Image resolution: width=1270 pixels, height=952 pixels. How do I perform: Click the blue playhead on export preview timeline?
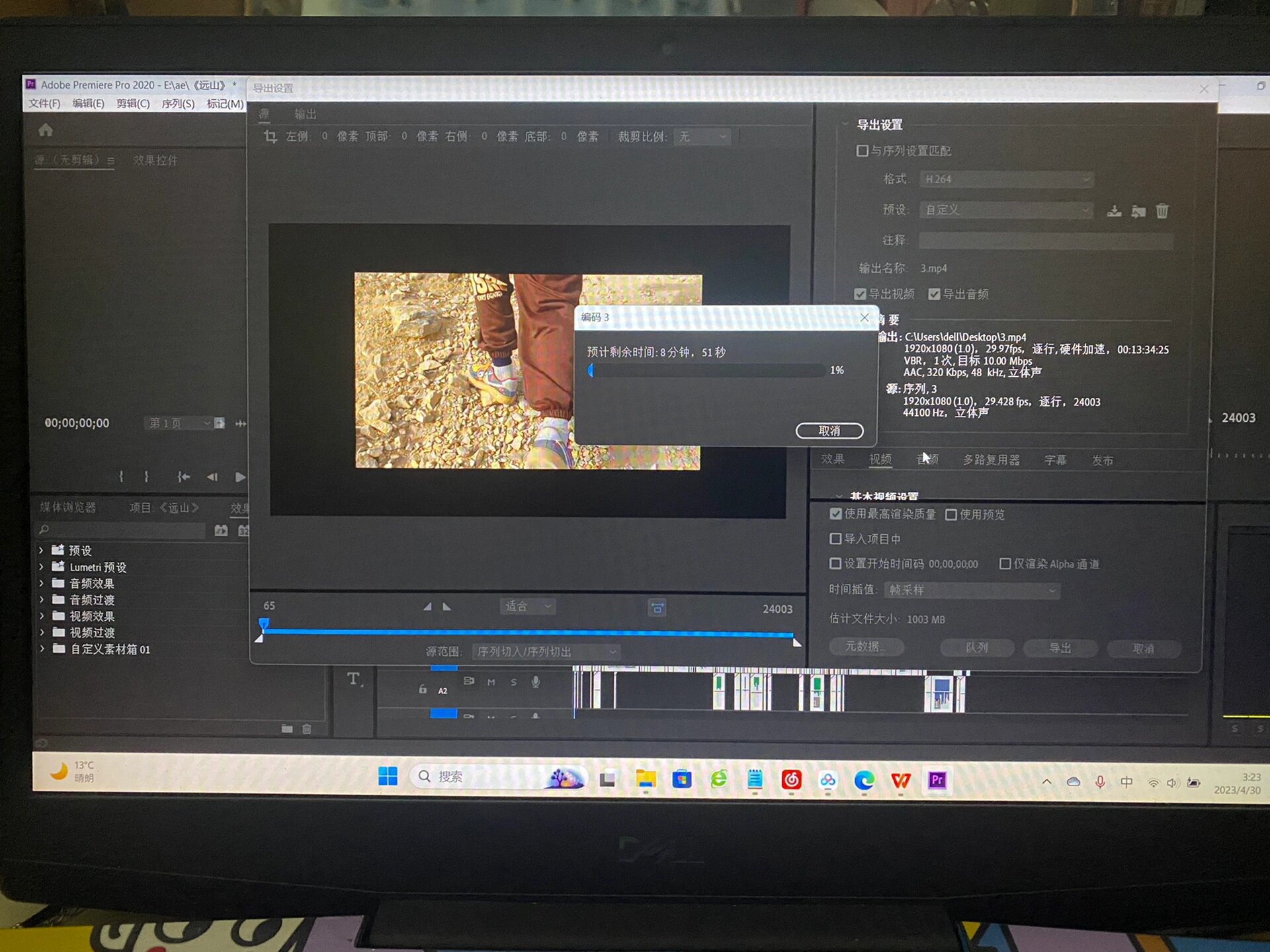[x=264, y=623]
